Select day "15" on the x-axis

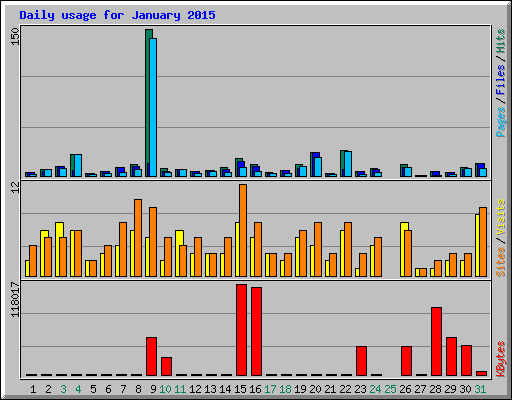point(240,389)
